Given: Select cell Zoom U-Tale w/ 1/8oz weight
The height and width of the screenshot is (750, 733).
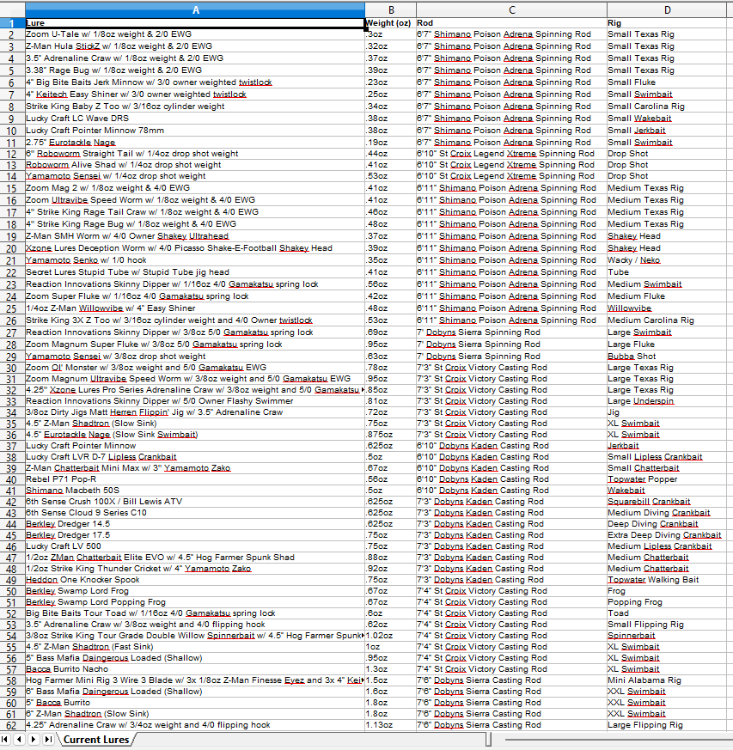Looking at the screenshot, I should [195, 34].
